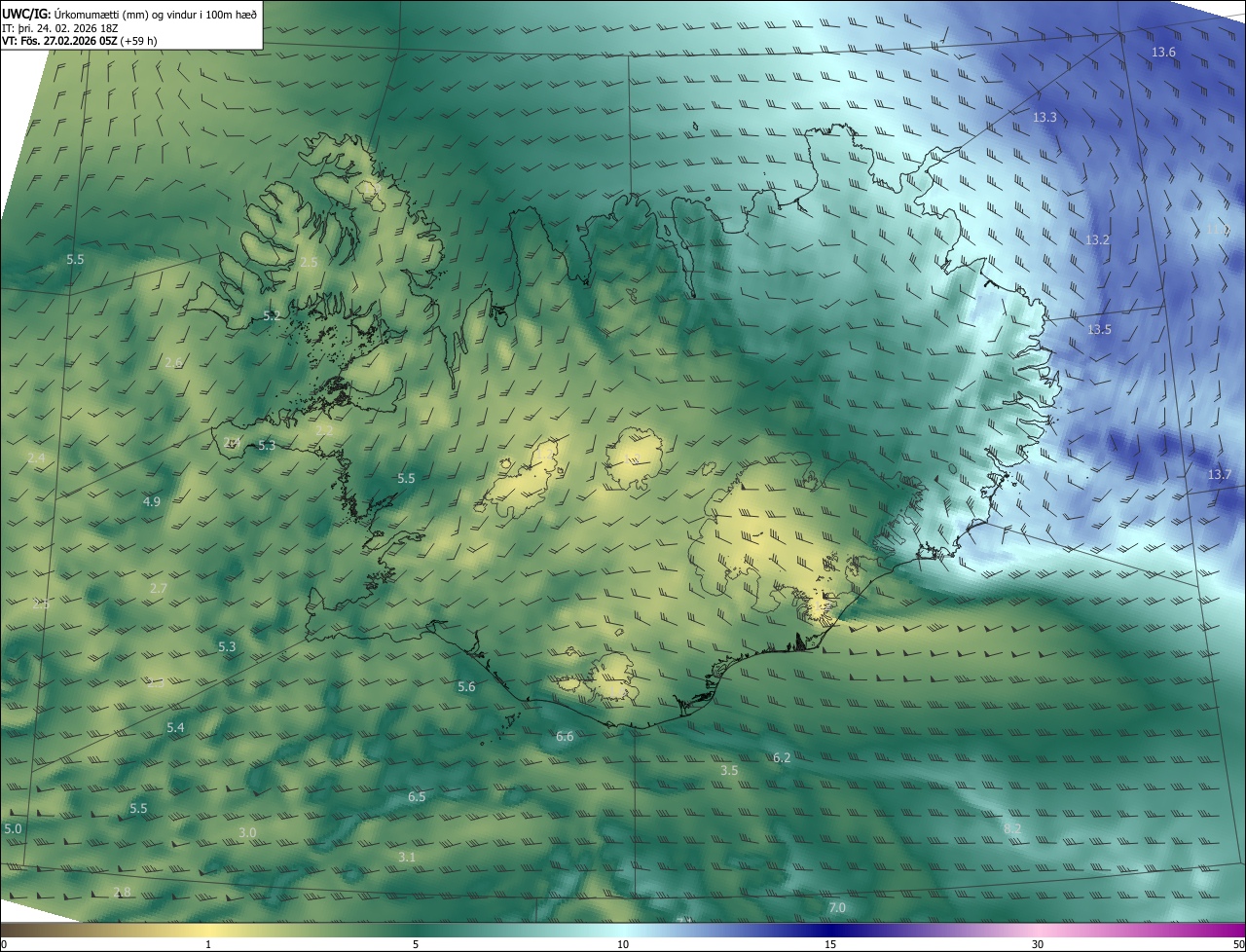Viewport: 1246px width, 952px height.
Task: Click the color scale tick label 10
Action: coord(623,944)
